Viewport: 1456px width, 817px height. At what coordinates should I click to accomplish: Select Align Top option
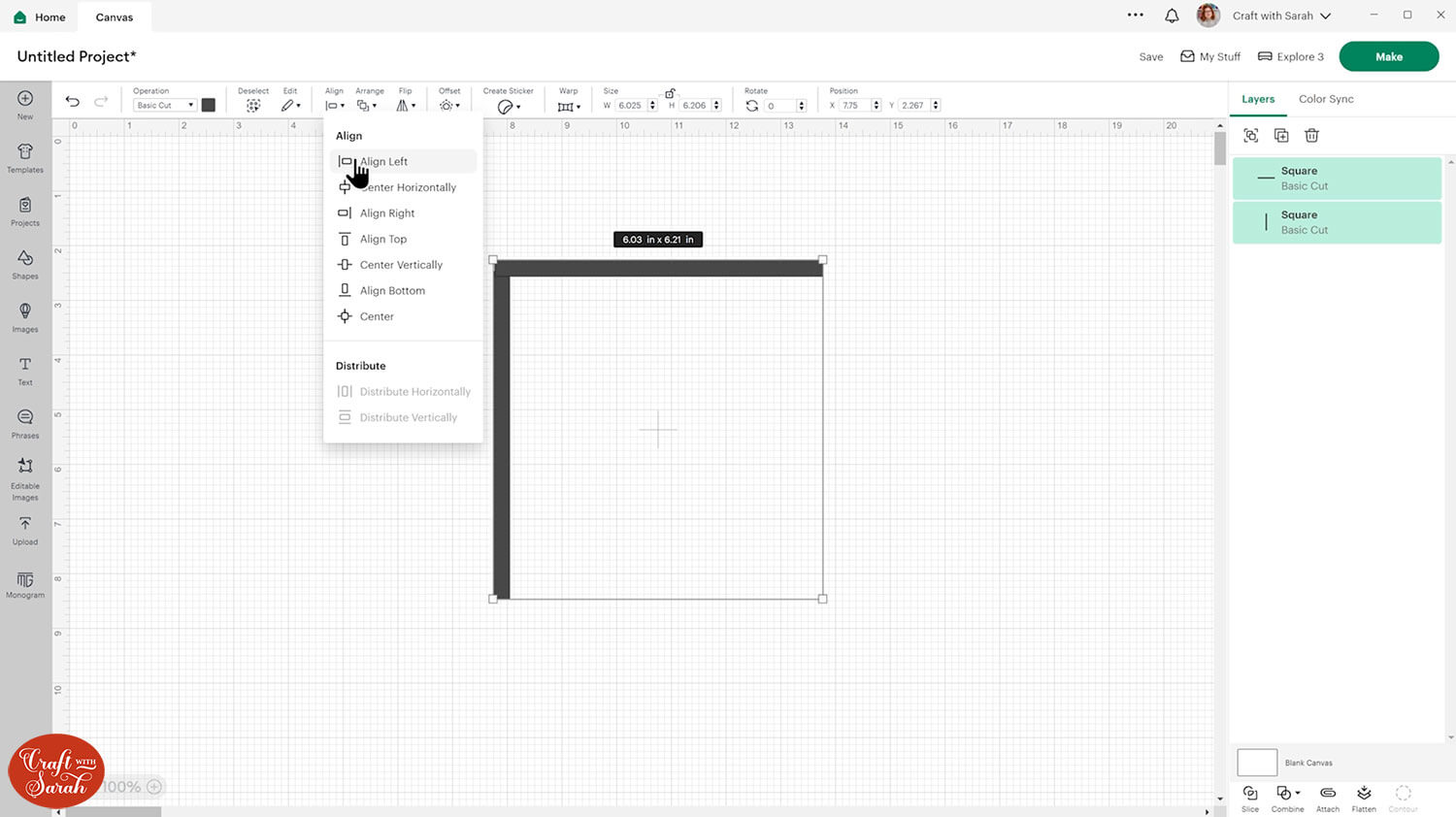pyautogui.click(x=403, y=240)
